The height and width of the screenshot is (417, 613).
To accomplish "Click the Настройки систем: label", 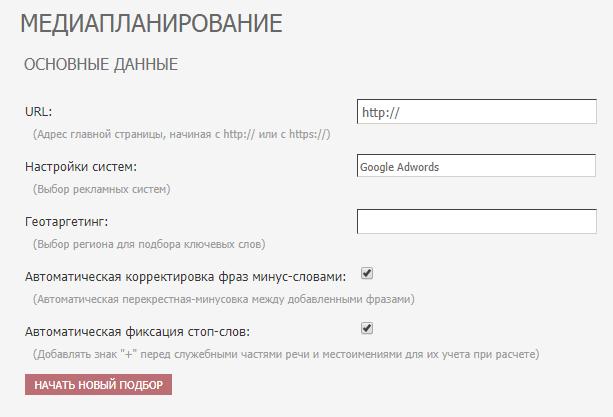I will [x=81, y=167].
